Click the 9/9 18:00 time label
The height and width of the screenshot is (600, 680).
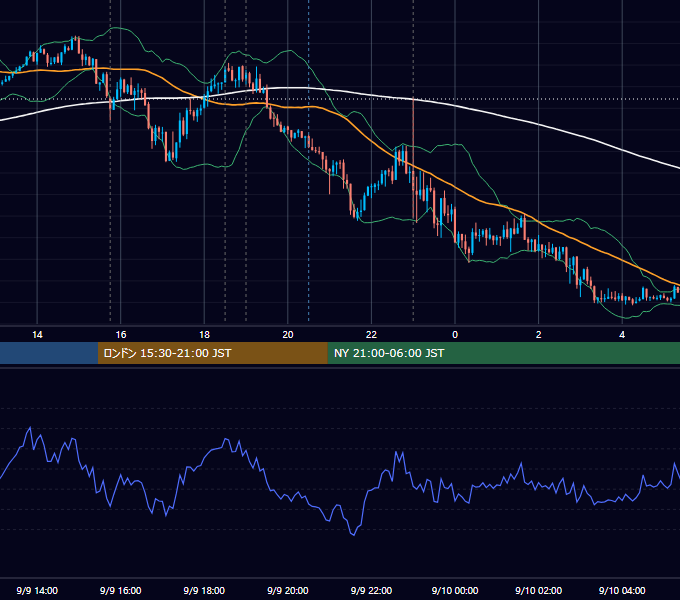tap(204, 590)
